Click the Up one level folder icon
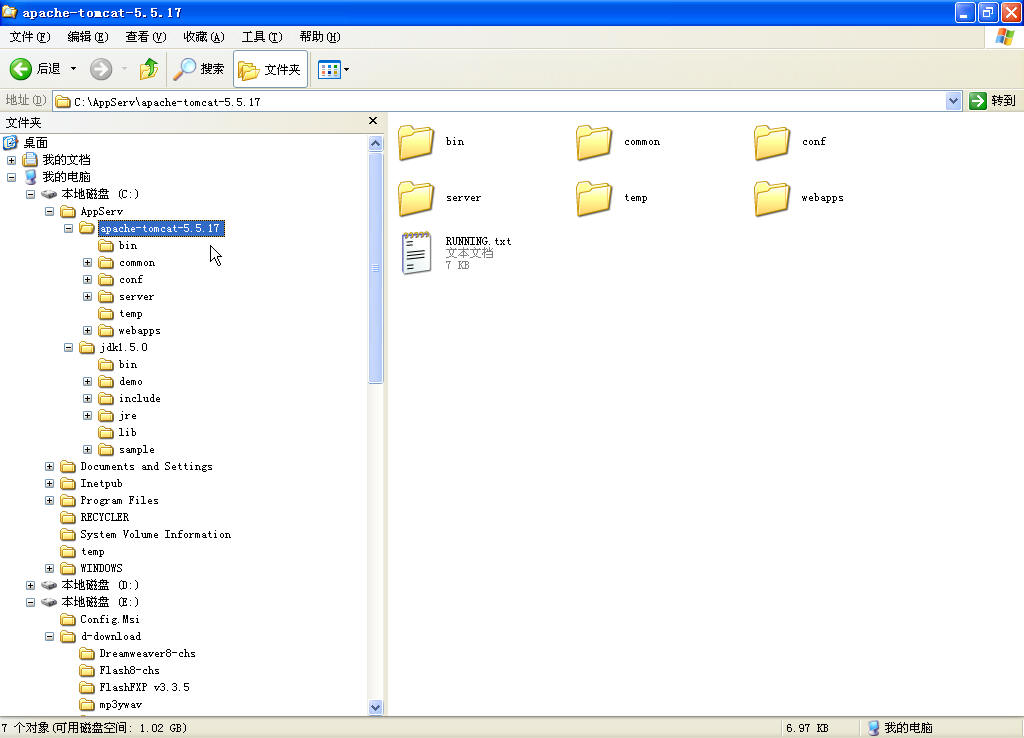 [x=149, y=69]
